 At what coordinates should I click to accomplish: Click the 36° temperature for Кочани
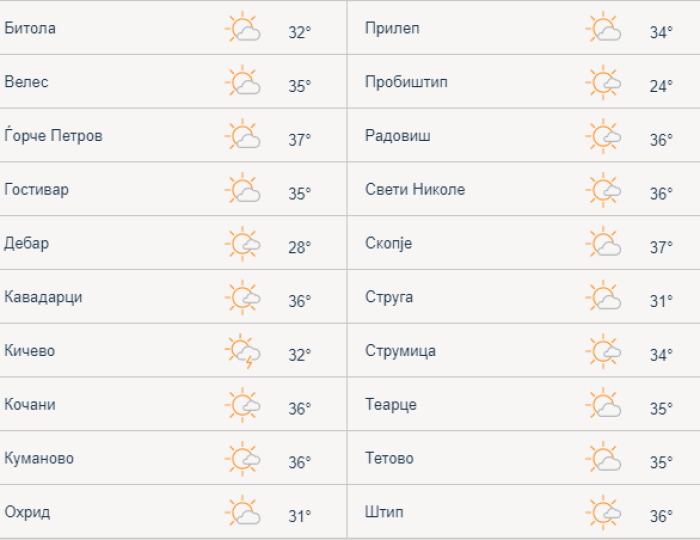[x=300, y=408]
